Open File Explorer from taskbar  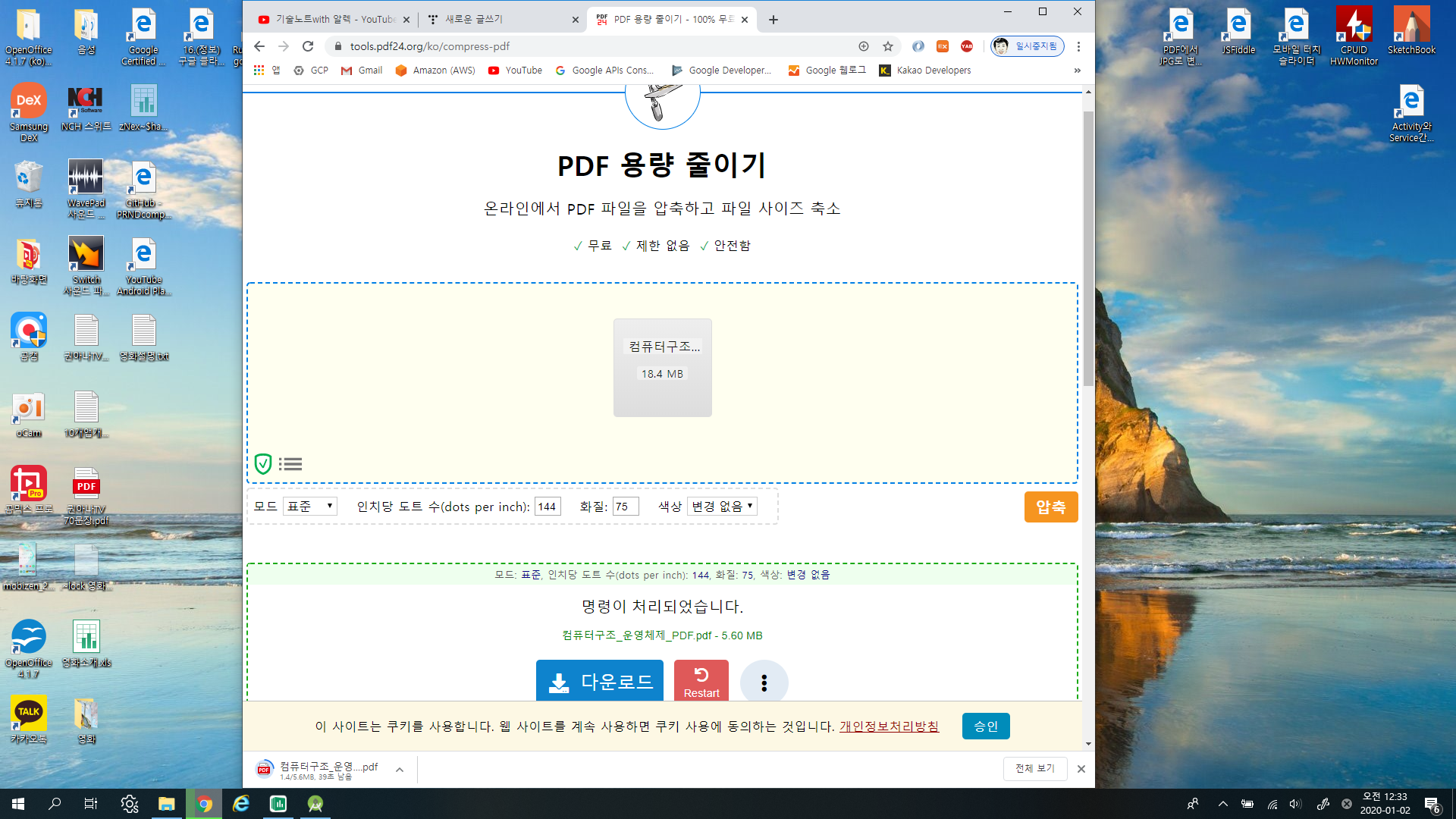166,804
